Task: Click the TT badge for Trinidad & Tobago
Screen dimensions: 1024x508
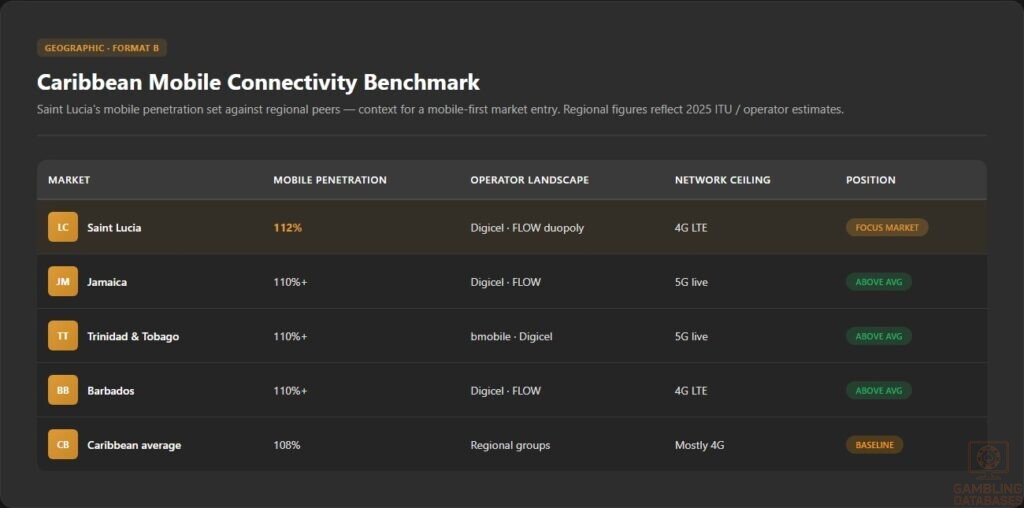Action: pyautogui.click(x=63, y=336)
